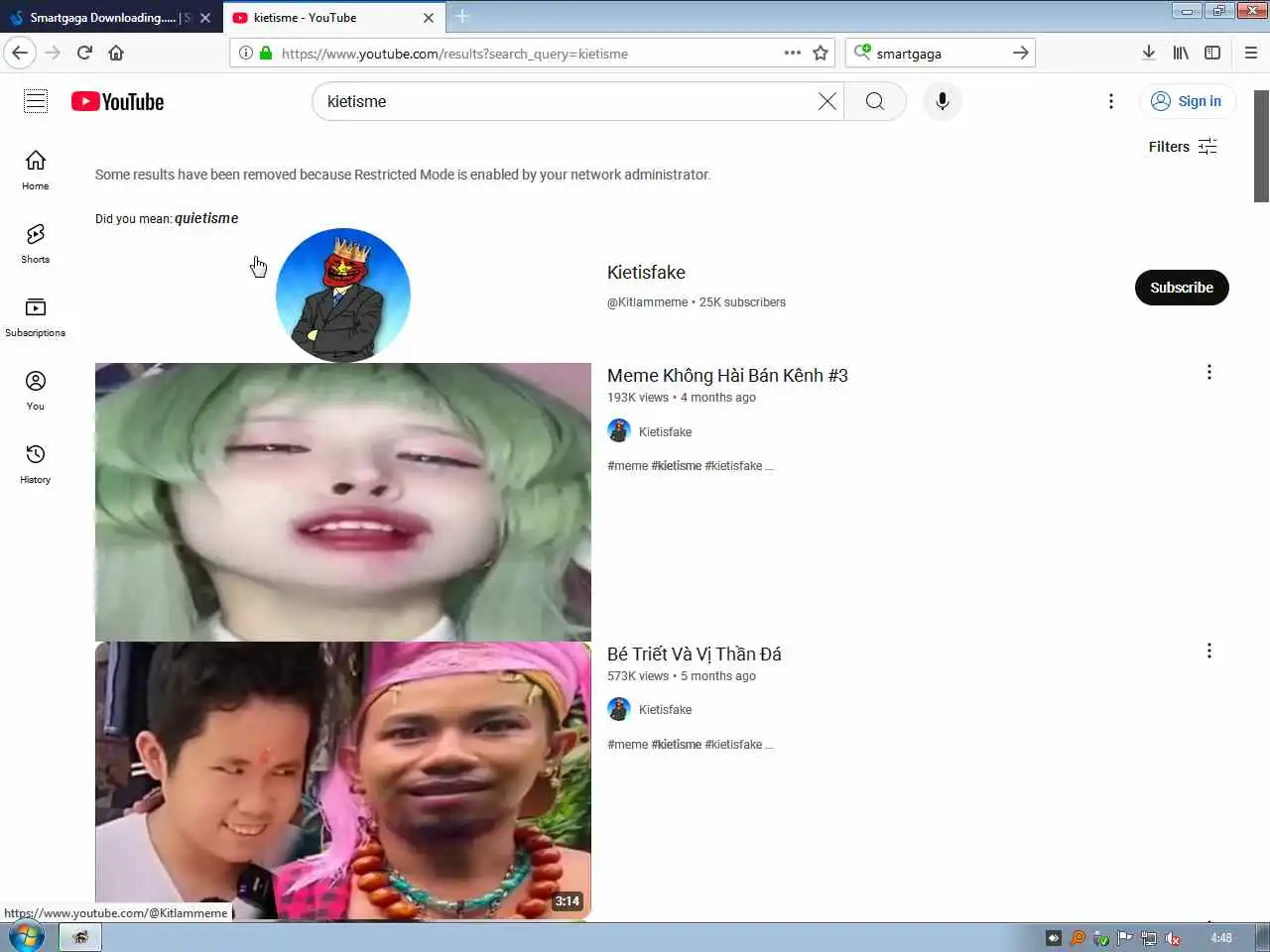Open options for Meme Không Hài Bán Kênh #3
Screen dimensions: 1270x952
(1208, 372)
